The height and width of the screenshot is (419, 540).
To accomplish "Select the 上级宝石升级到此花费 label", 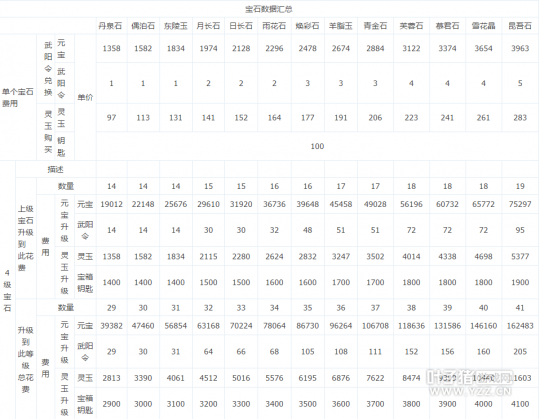I will [x=26, y=238].
